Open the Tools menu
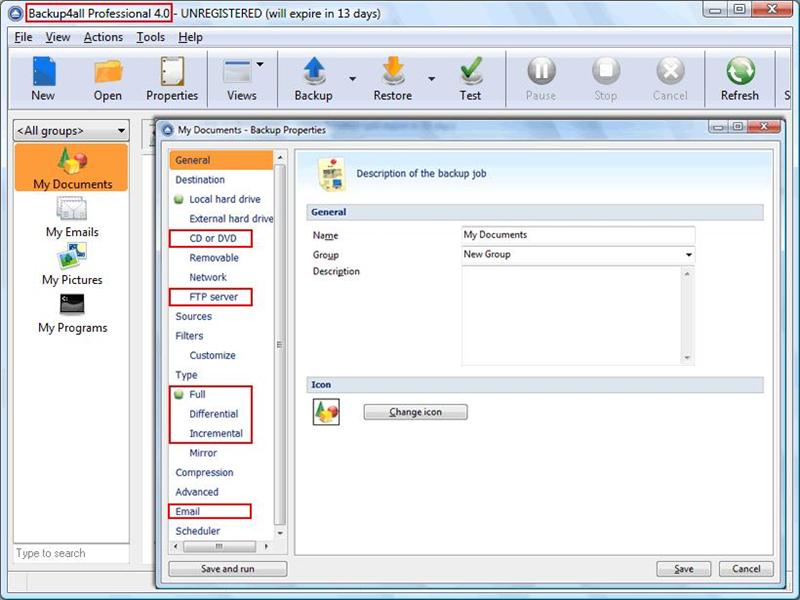800x600 pixels. pyautogui.click(x=151, y=37)
